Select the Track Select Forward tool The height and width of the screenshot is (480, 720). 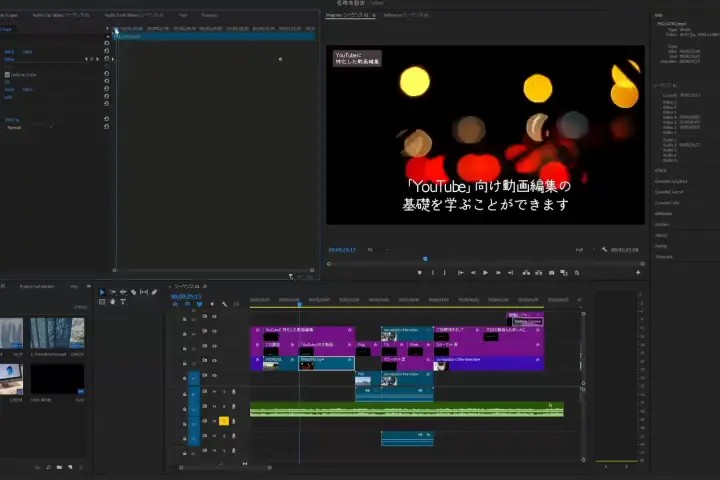pyautogui.click(x=112, y=292)
